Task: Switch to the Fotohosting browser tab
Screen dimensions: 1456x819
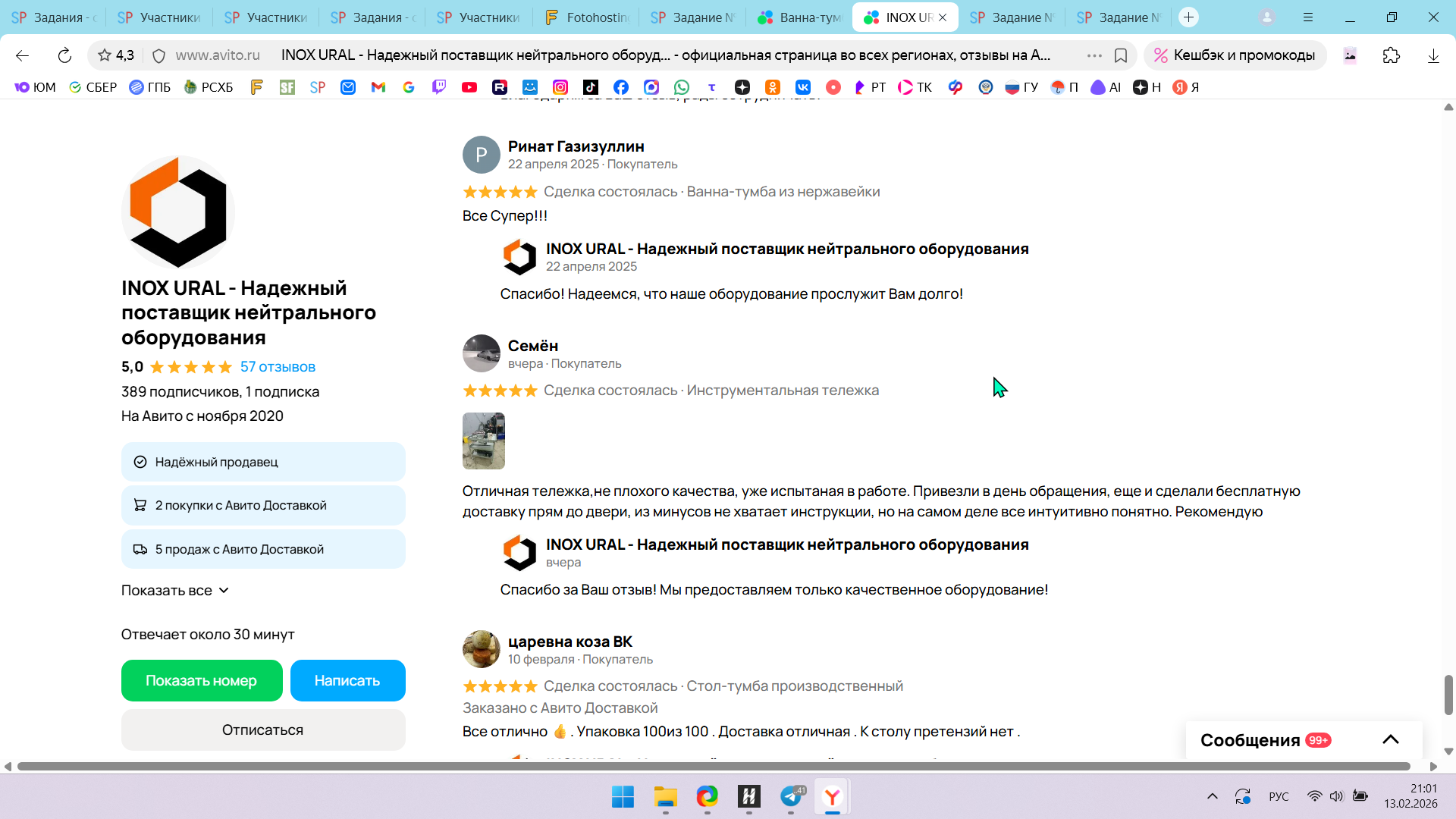Action: (586, 17)
